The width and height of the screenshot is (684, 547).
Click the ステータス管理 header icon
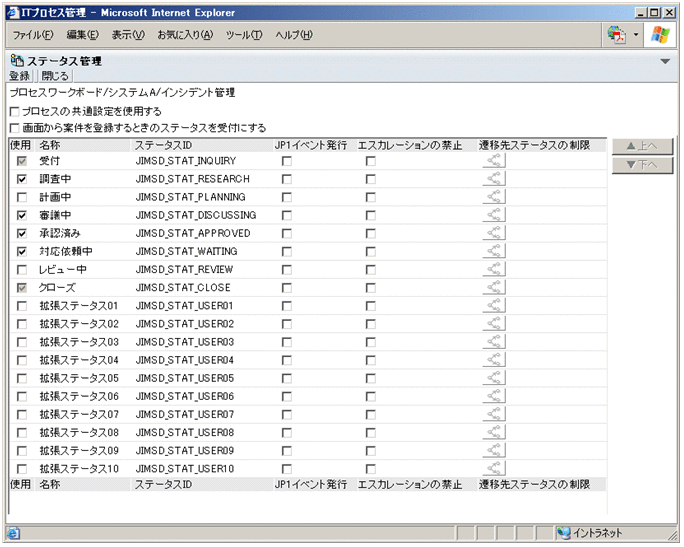pyautogui.click(x=16, y=61)
